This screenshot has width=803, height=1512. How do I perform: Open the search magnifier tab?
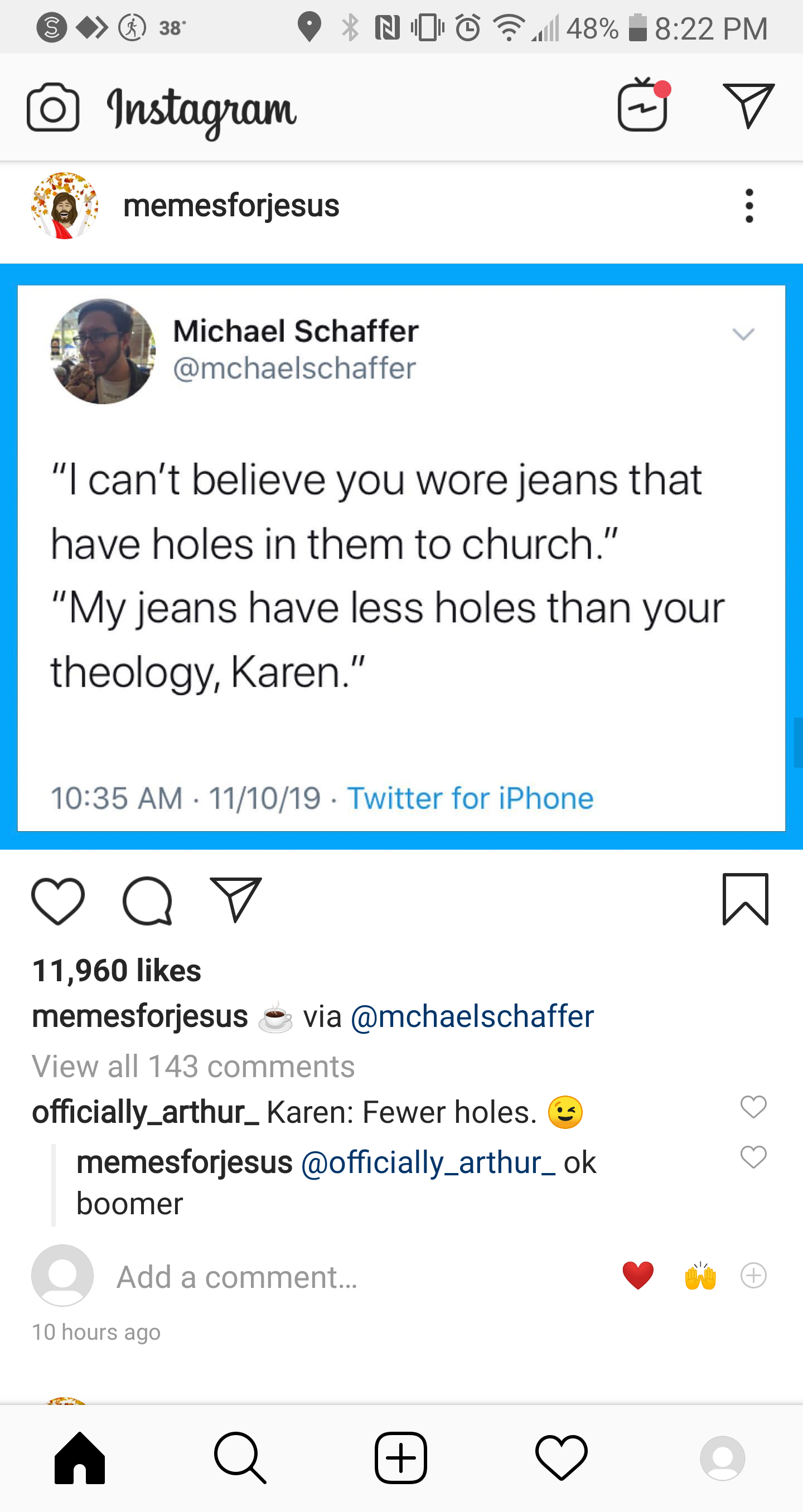pyautogui.click(x=240, y=1458)
